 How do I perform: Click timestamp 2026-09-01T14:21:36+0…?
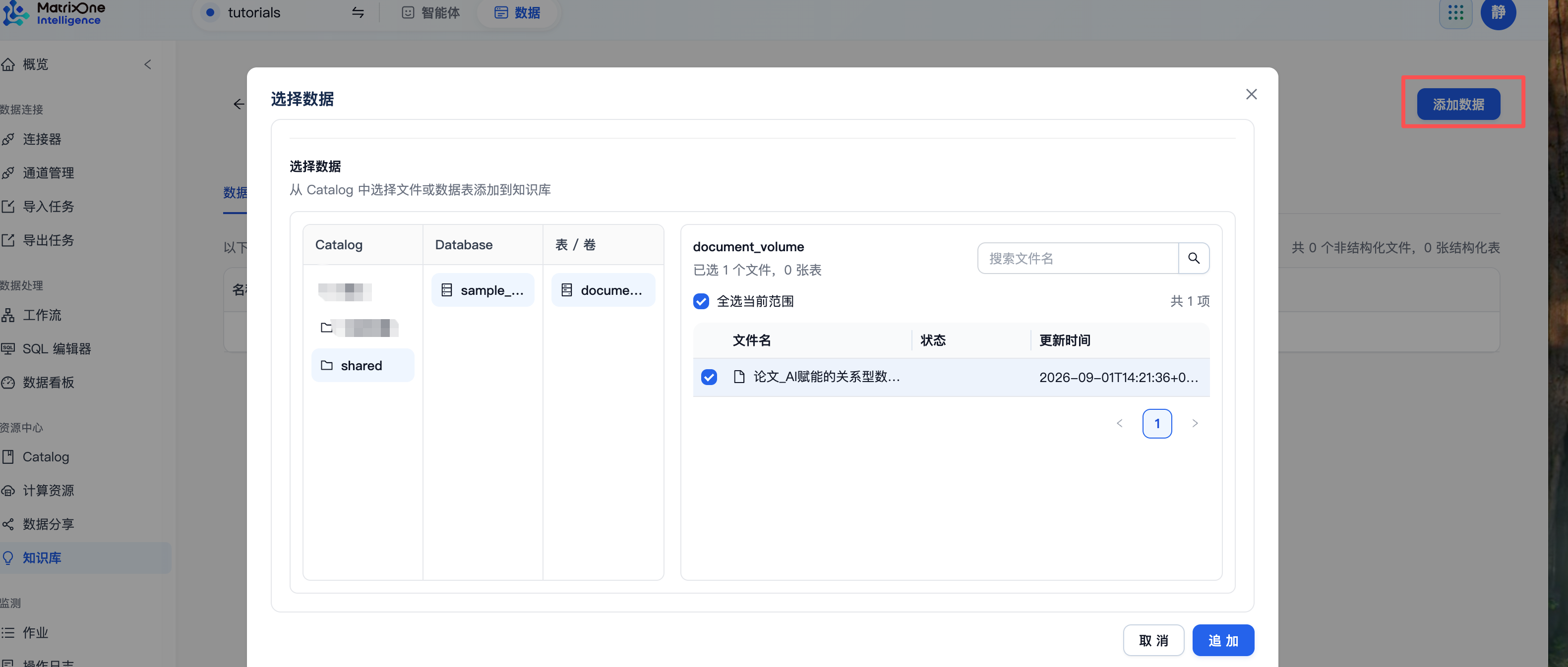(1119, 378)
